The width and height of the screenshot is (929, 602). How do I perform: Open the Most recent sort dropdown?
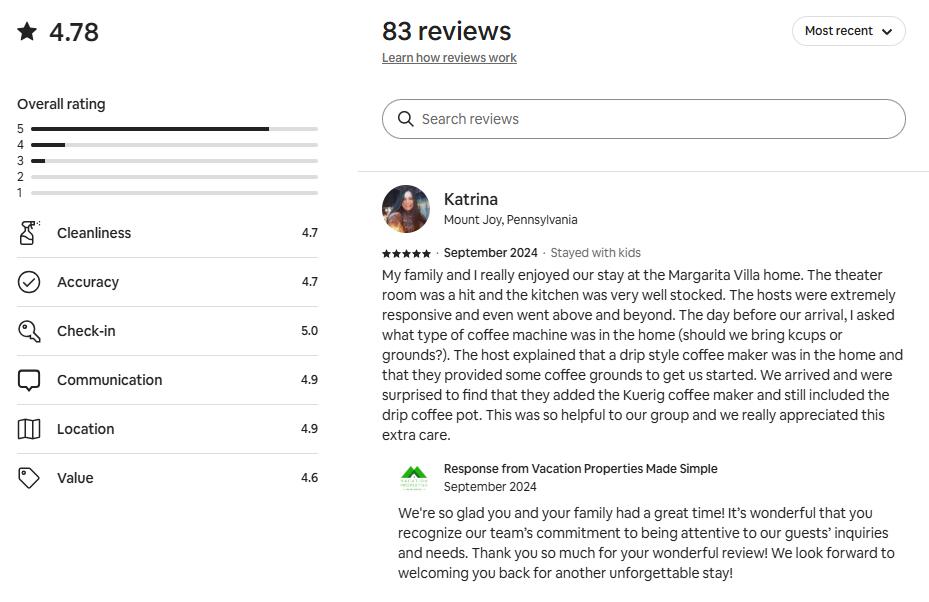[x=848, y=31]
